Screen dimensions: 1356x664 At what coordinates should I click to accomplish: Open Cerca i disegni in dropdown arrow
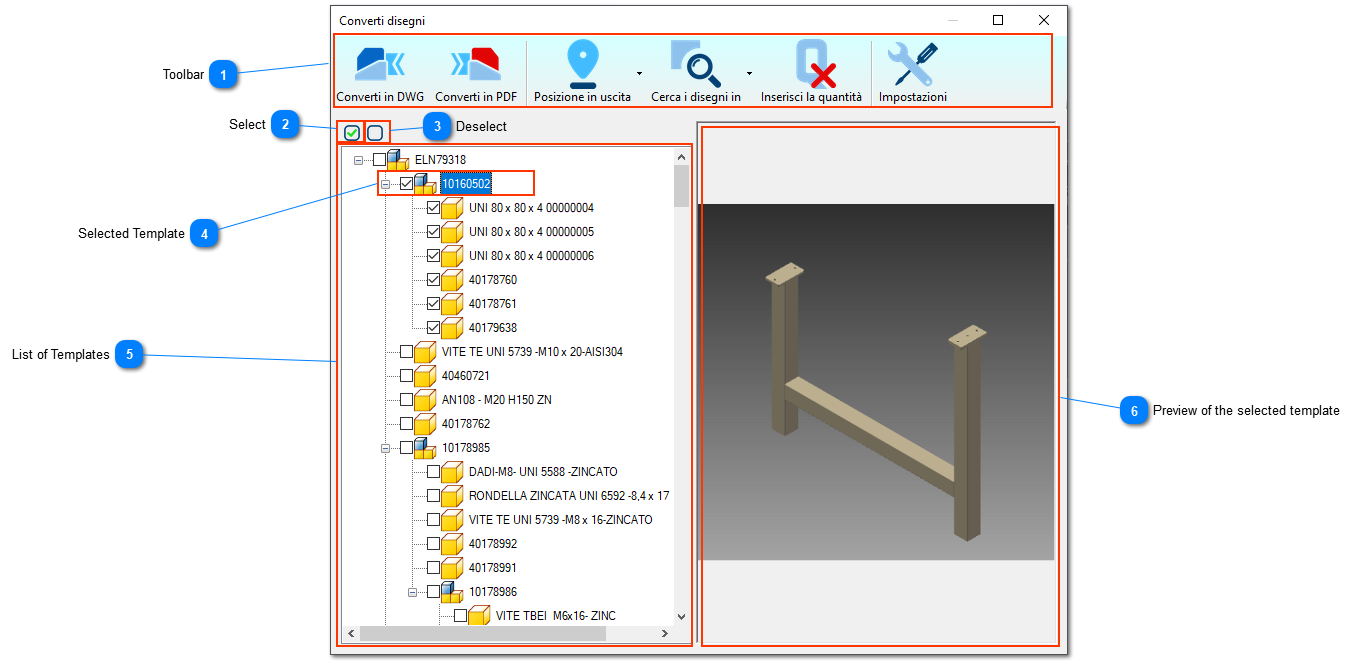(749, 74)
